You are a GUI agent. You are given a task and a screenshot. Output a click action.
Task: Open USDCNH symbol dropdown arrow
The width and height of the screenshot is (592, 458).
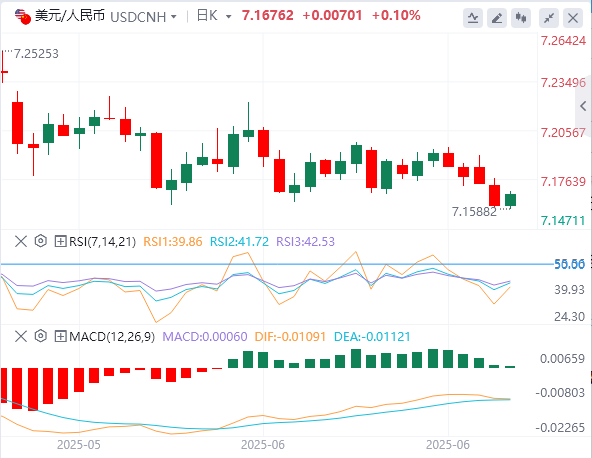click(174, 17)
